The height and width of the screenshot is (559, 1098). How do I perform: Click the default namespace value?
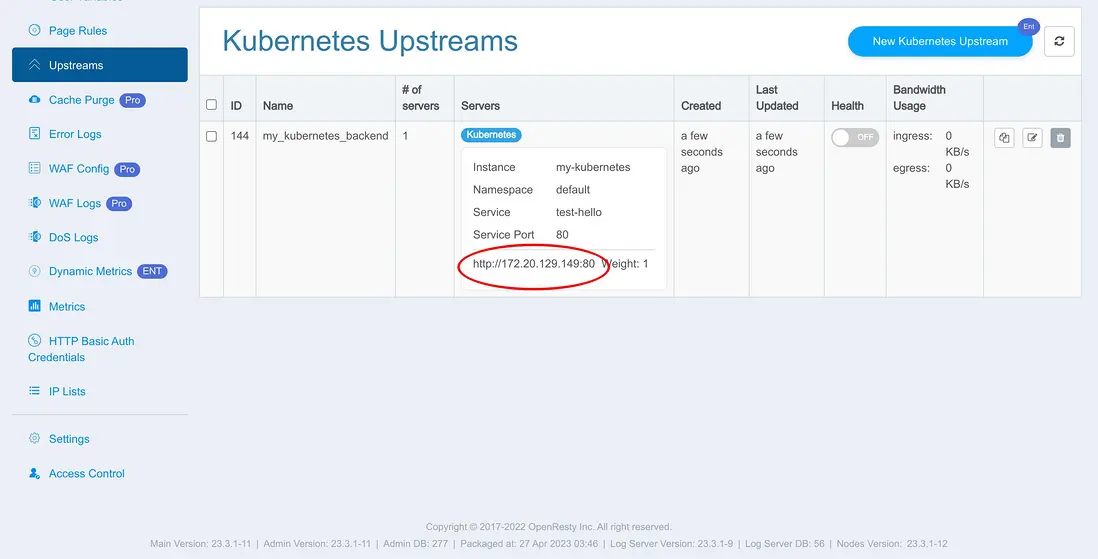click(x=573, y=190)
